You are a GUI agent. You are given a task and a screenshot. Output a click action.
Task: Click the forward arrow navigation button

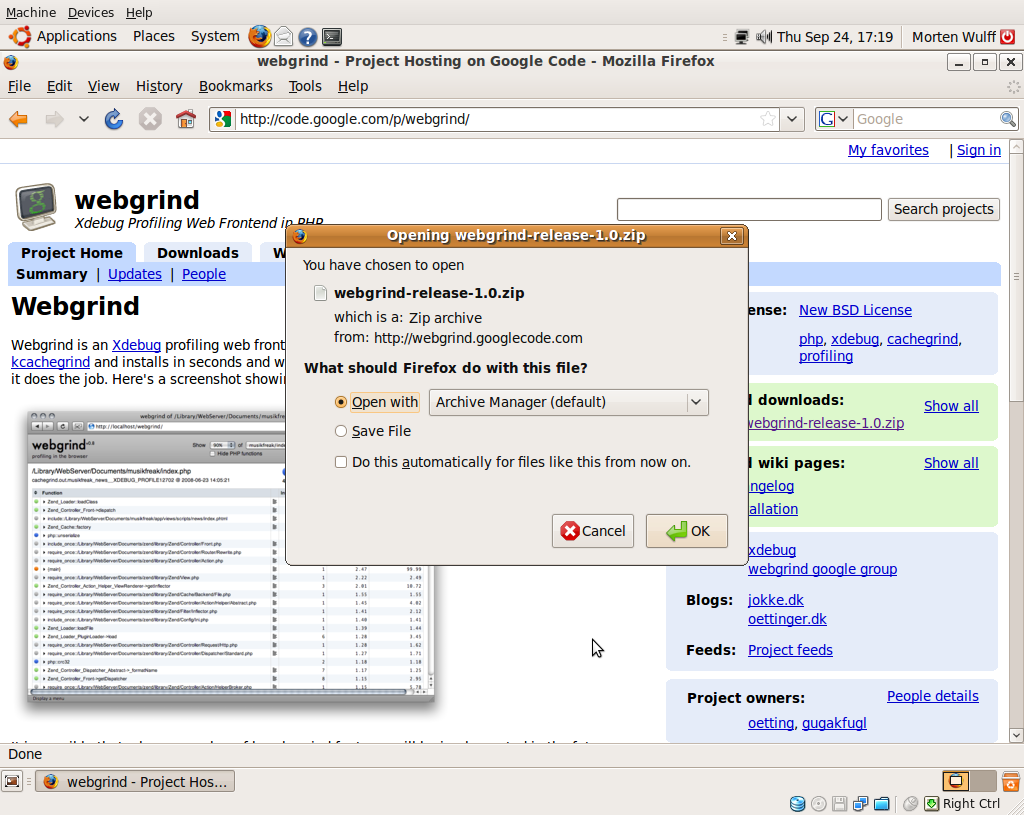click(x=54, y=120)
